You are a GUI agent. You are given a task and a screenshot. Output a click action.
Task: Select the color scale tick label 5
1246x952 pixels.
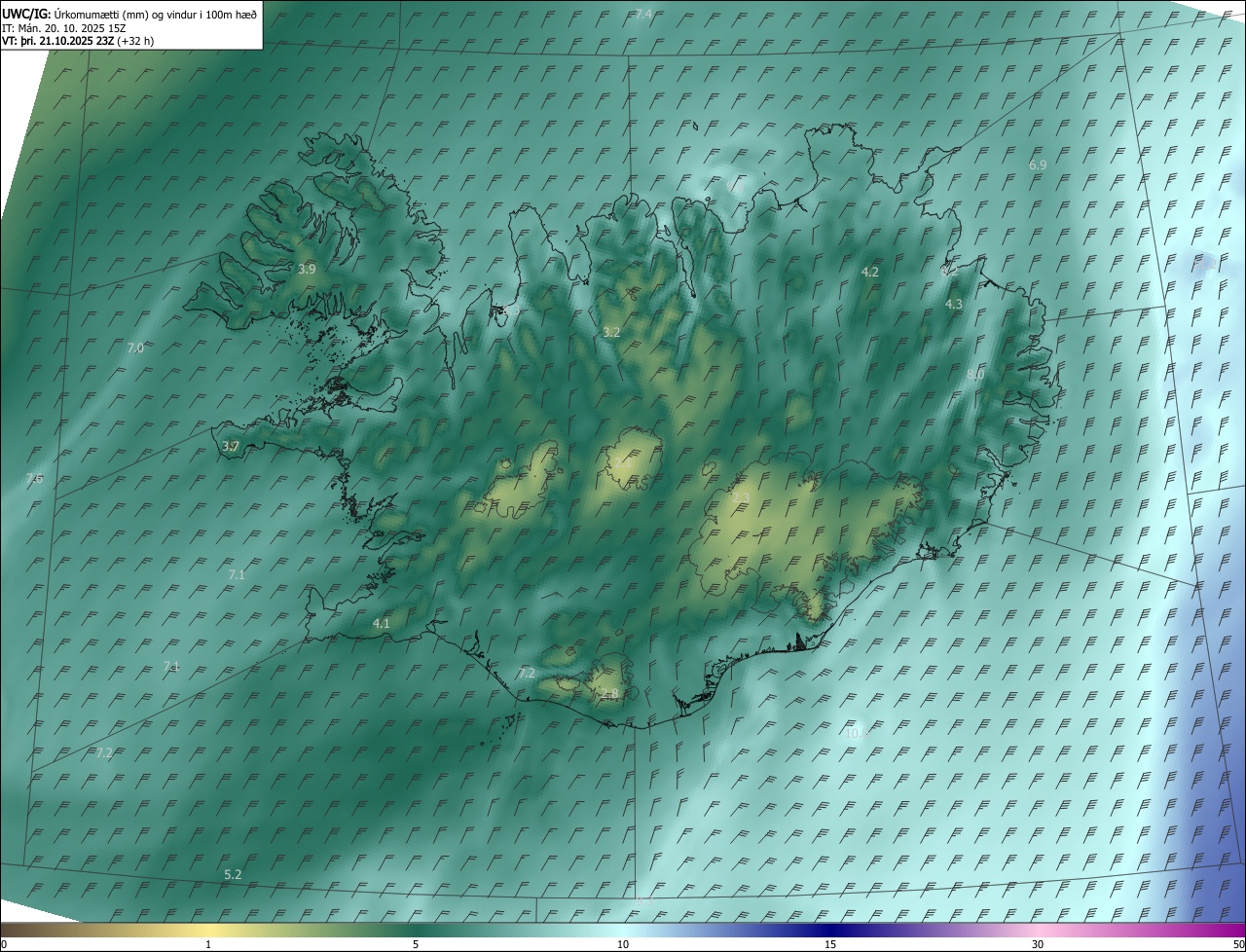416,944
